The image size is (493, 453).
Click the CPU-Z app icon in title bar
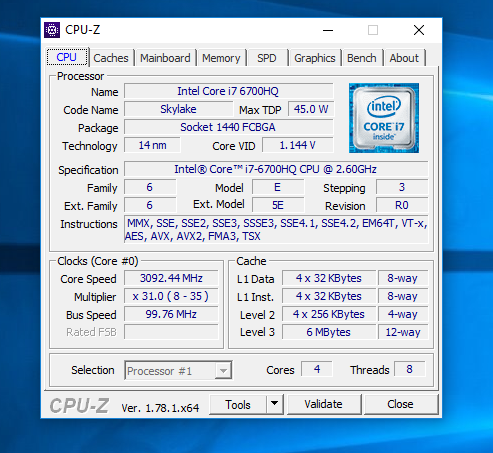tap(52, 30)
